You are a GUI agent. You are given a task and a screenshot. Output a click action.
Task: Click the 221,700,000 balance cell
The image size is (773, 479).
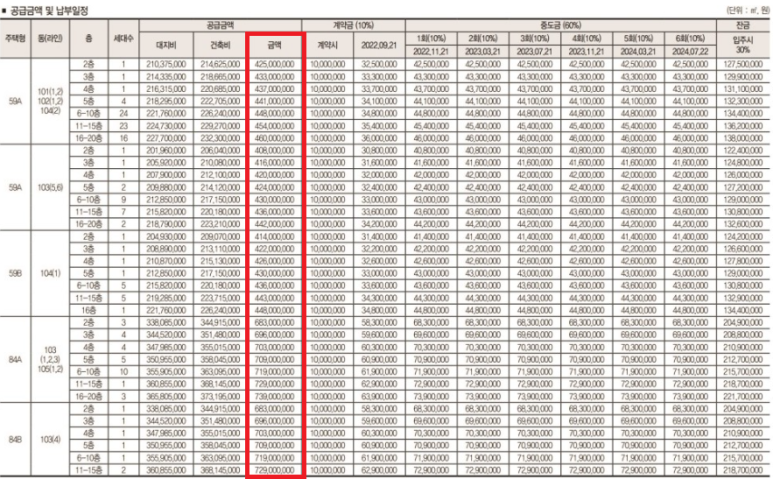tap(743, 396)
